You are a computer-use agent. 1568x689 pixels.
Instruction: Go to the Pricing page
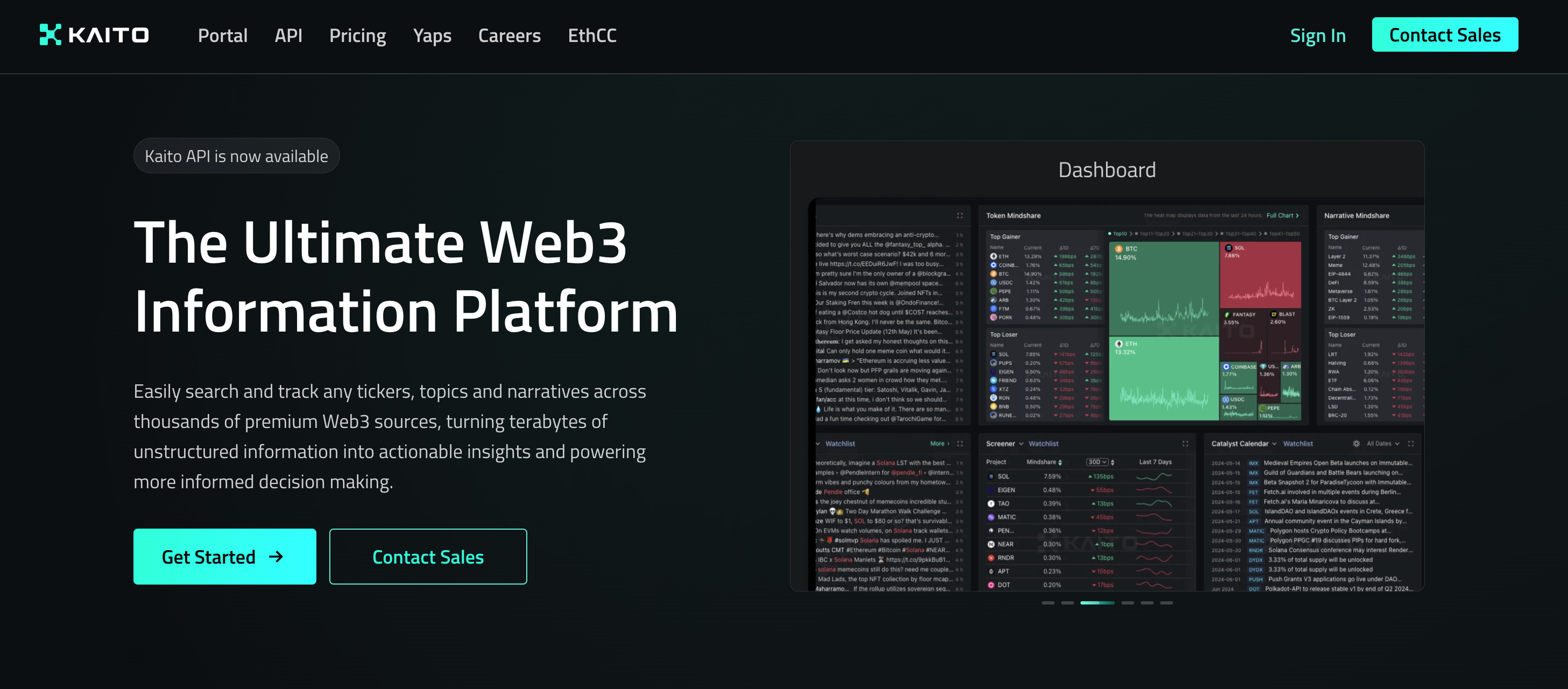[358, 36]
